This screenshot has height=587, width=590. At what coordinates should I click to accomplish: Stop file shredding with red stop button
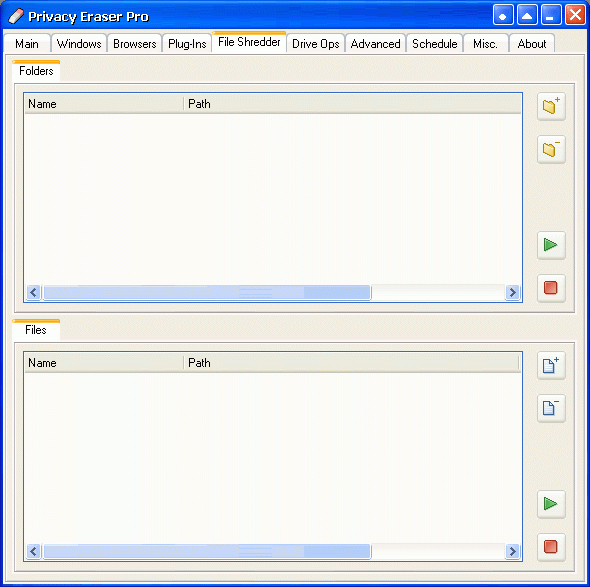pos(551,547)
